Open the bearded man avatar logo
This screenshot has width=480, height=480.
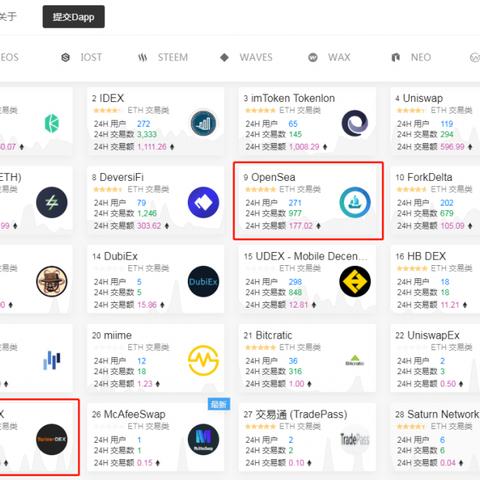tap(52, 281)
